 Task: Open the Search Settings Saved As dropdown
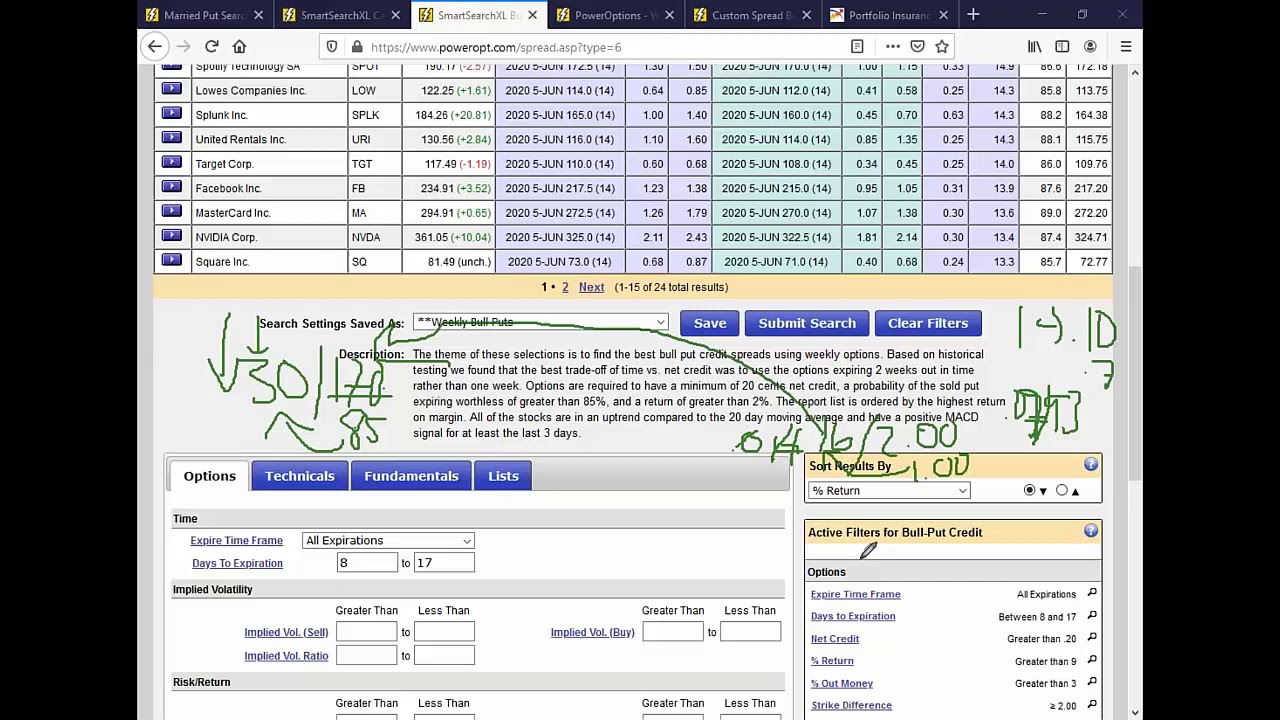540,322
